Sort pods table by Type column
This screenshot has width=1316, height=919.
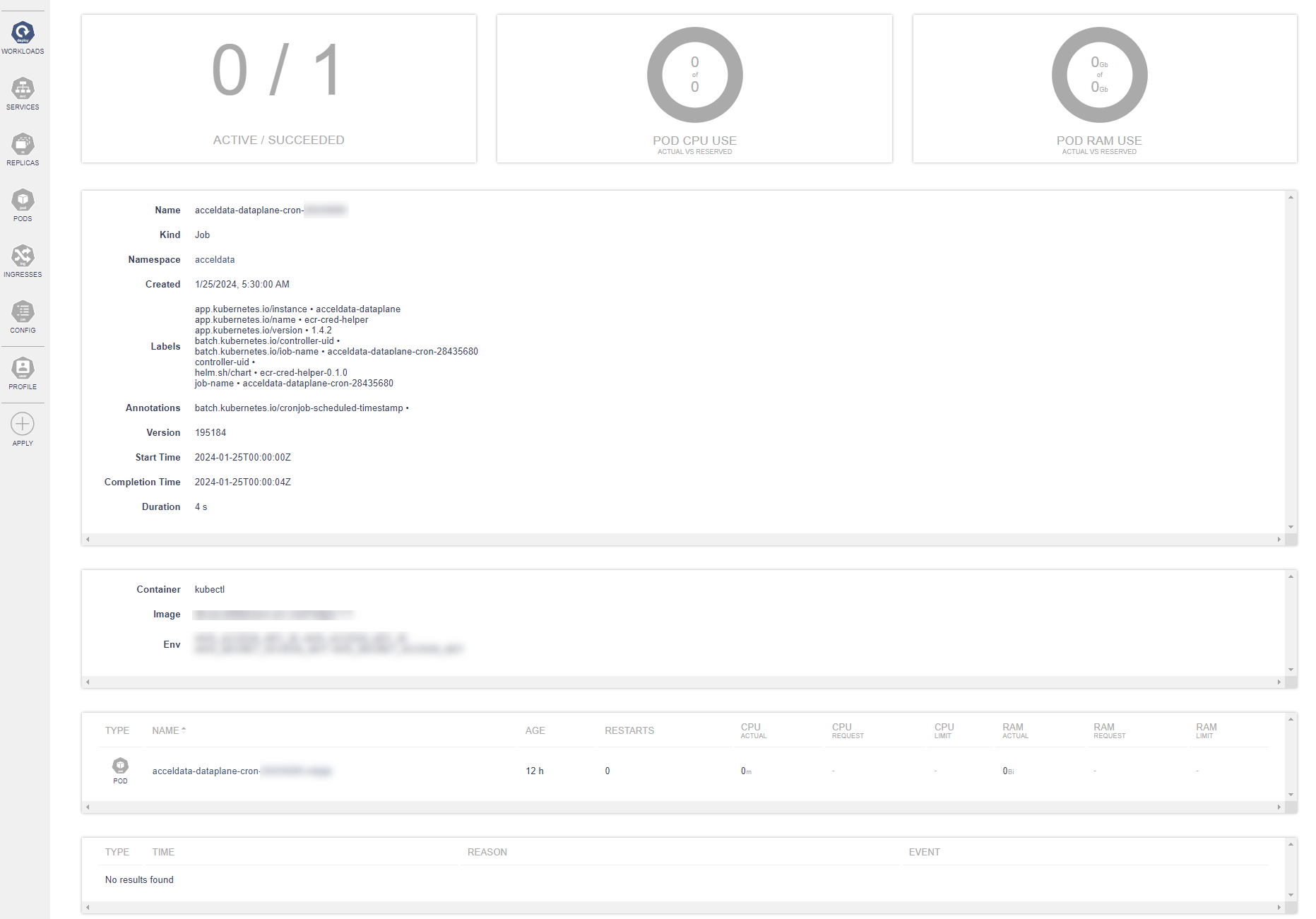point(117,730)
